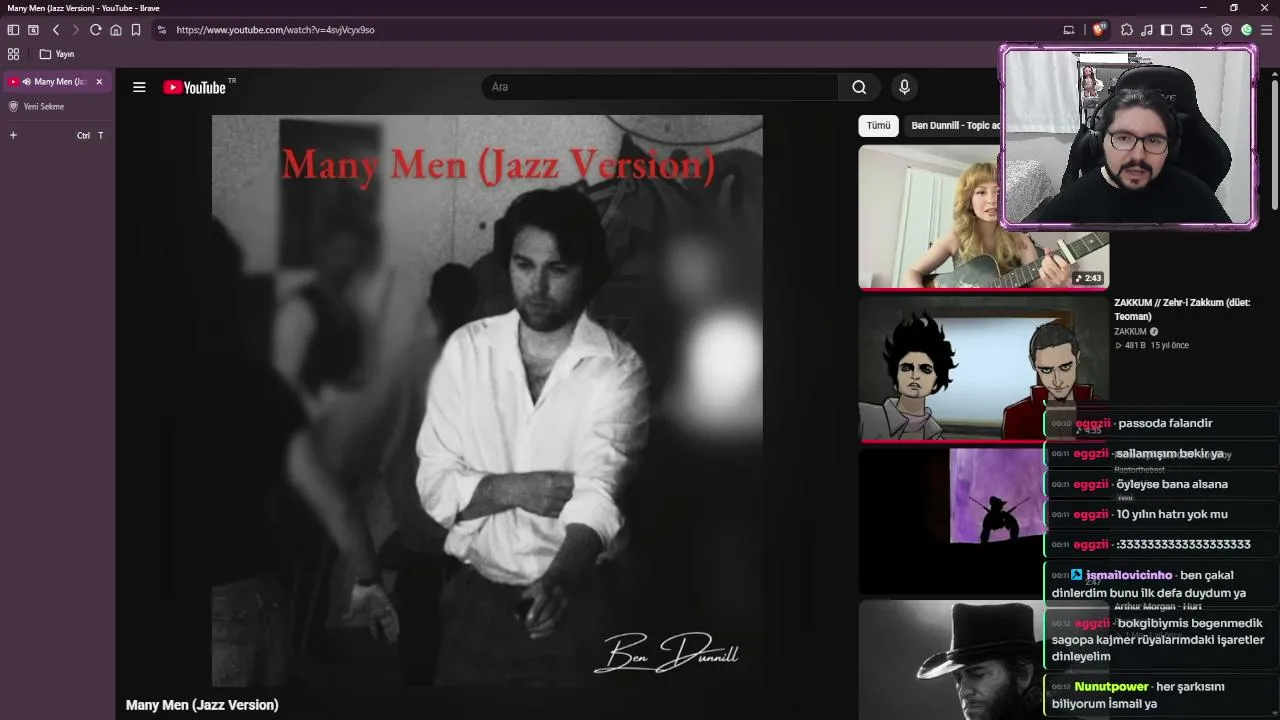Viewport: 1280px width, 720px height.
Task: Restore down the Brave window
Action: pos(1234,8)
